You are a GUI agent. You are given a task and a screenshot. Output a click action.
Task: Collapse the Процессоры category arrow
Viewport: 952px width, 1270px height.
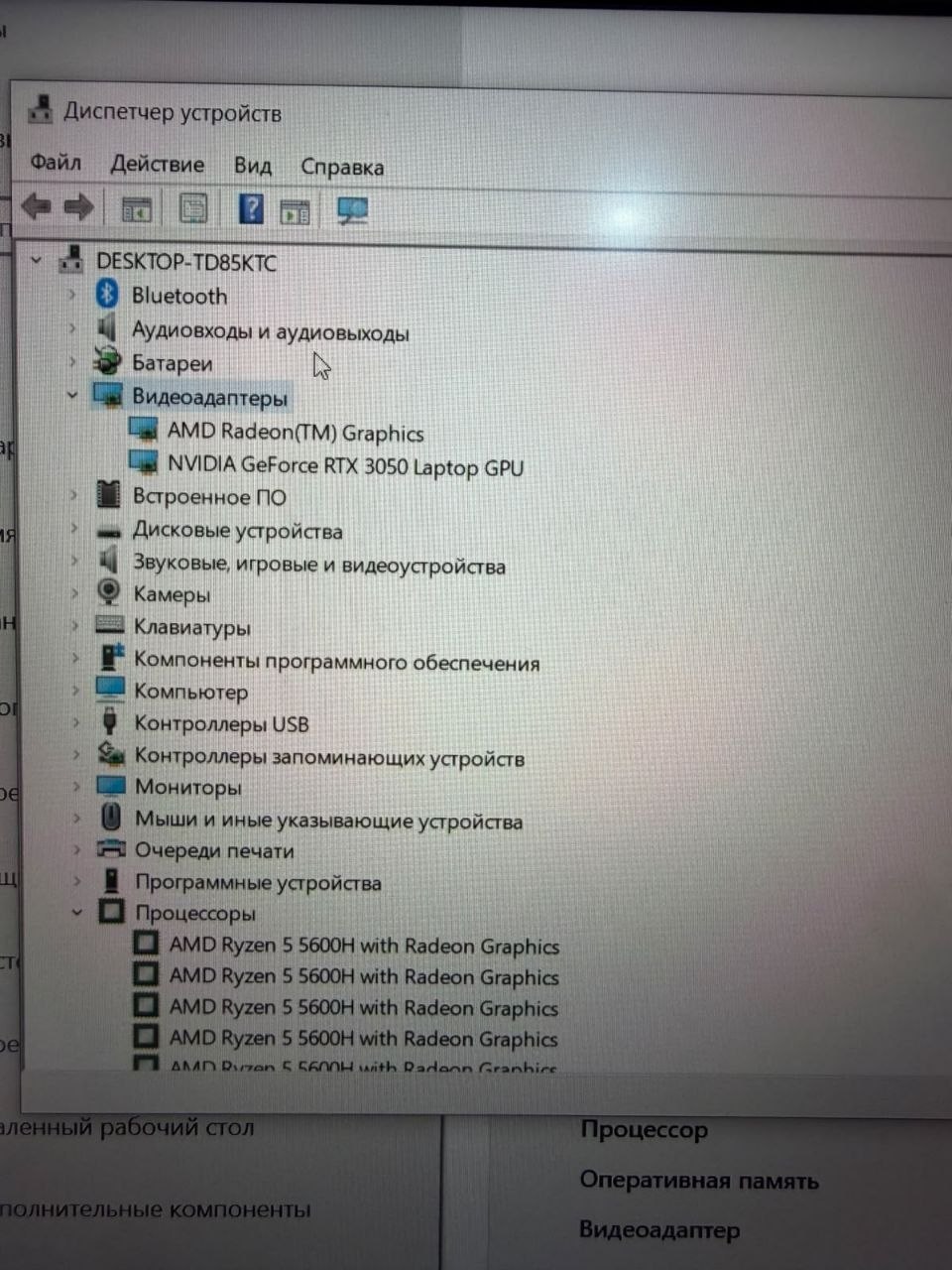pos(77,912)
